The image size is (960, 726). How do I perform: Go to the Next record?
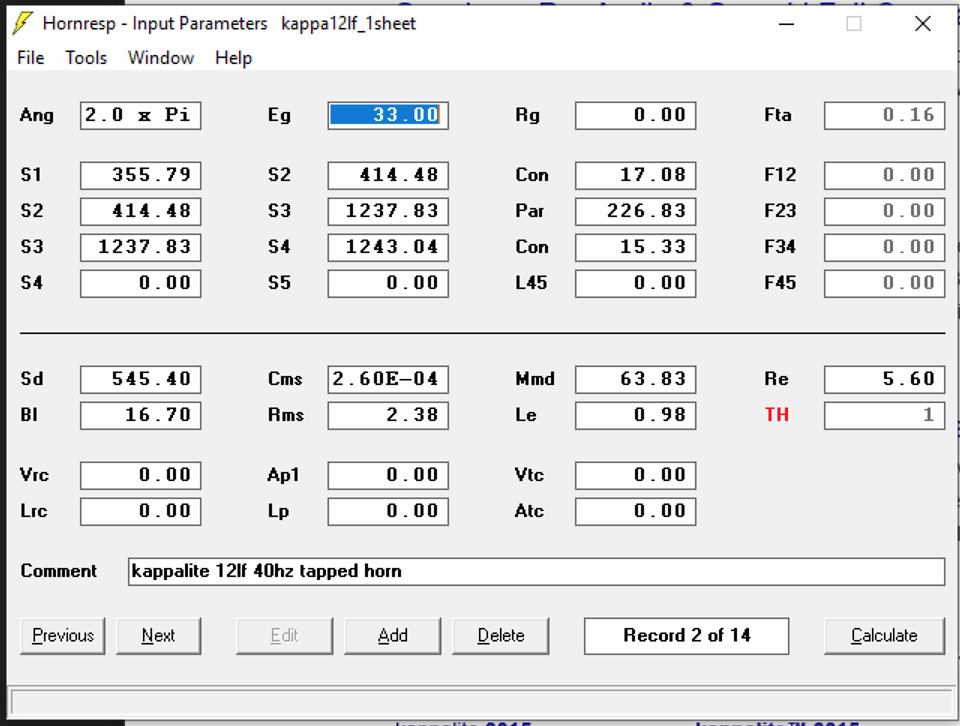pos(159,636)
